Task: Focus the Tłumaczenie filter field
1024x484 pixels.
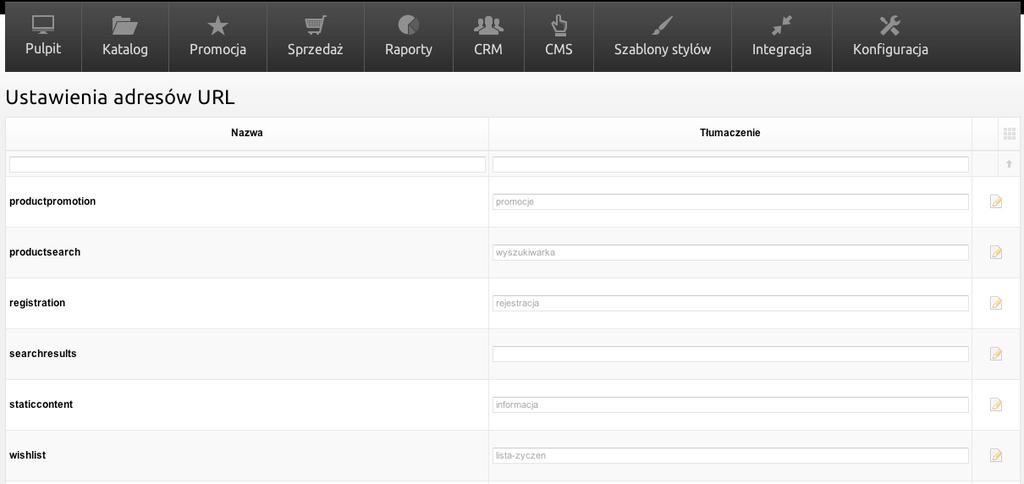Action: (730, 165)
